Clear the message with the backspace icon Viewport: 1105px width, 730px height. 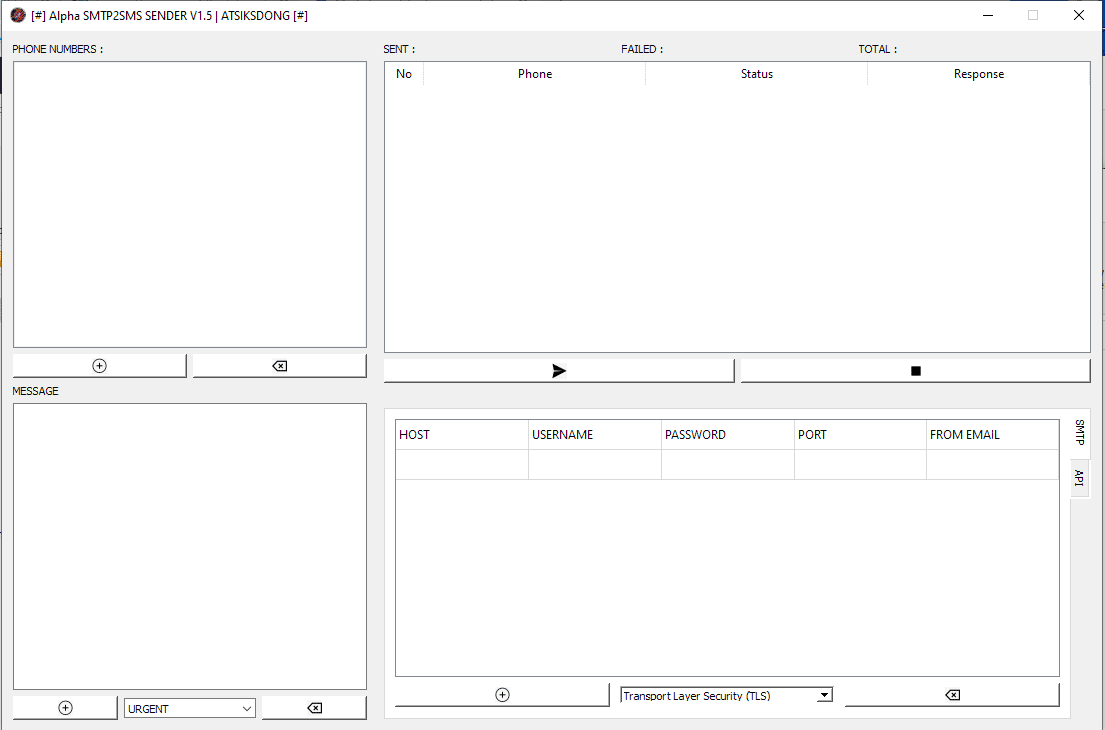pyautogui.click(x=314, y=707)
